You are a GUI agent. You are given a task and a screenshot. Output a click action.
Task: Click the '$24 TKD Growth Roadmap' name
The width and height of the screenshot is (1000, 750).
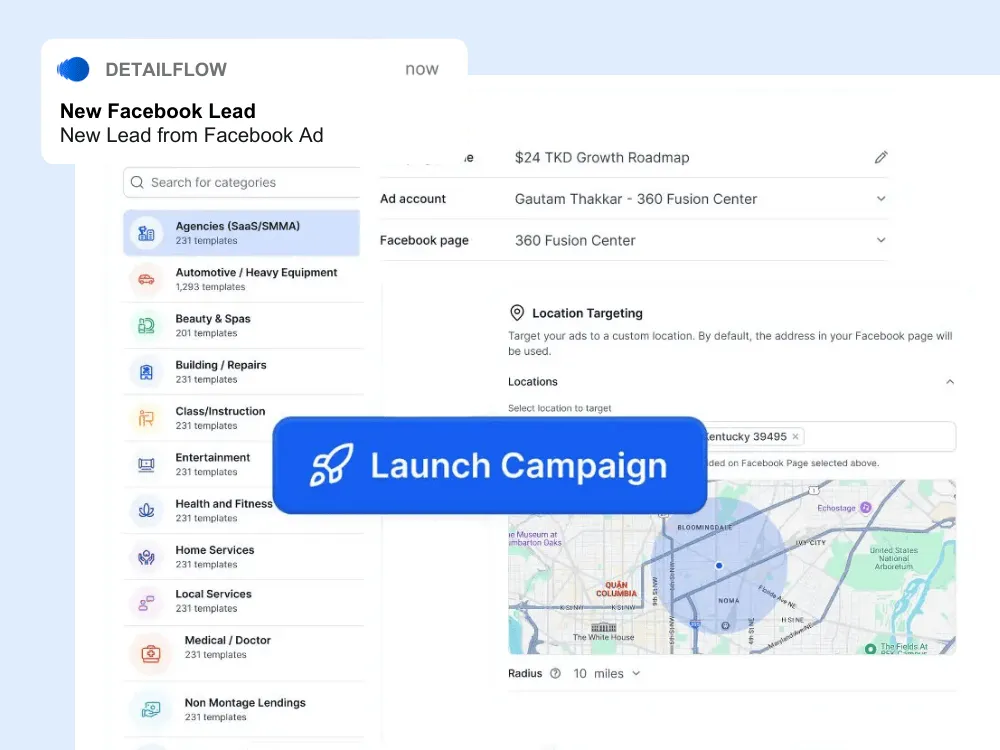(602, 158)
